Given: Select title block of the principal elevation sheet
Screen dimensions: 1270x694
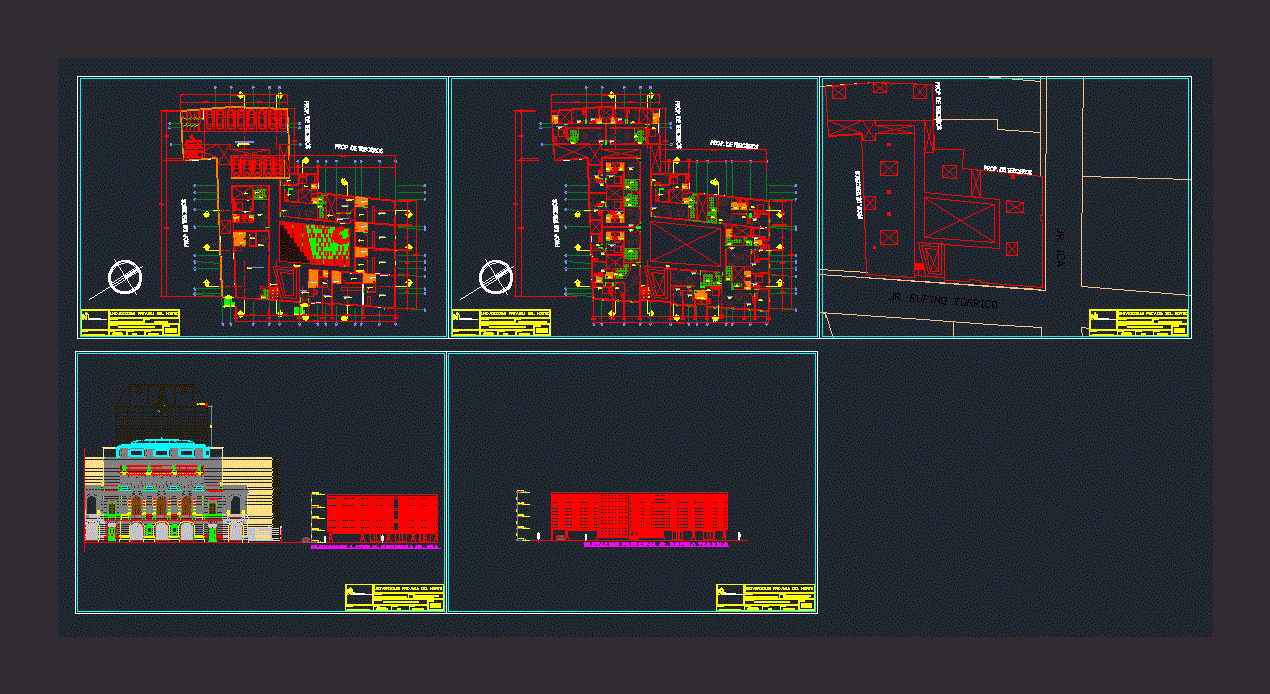Looking at the screenshot, I should 765,597.
